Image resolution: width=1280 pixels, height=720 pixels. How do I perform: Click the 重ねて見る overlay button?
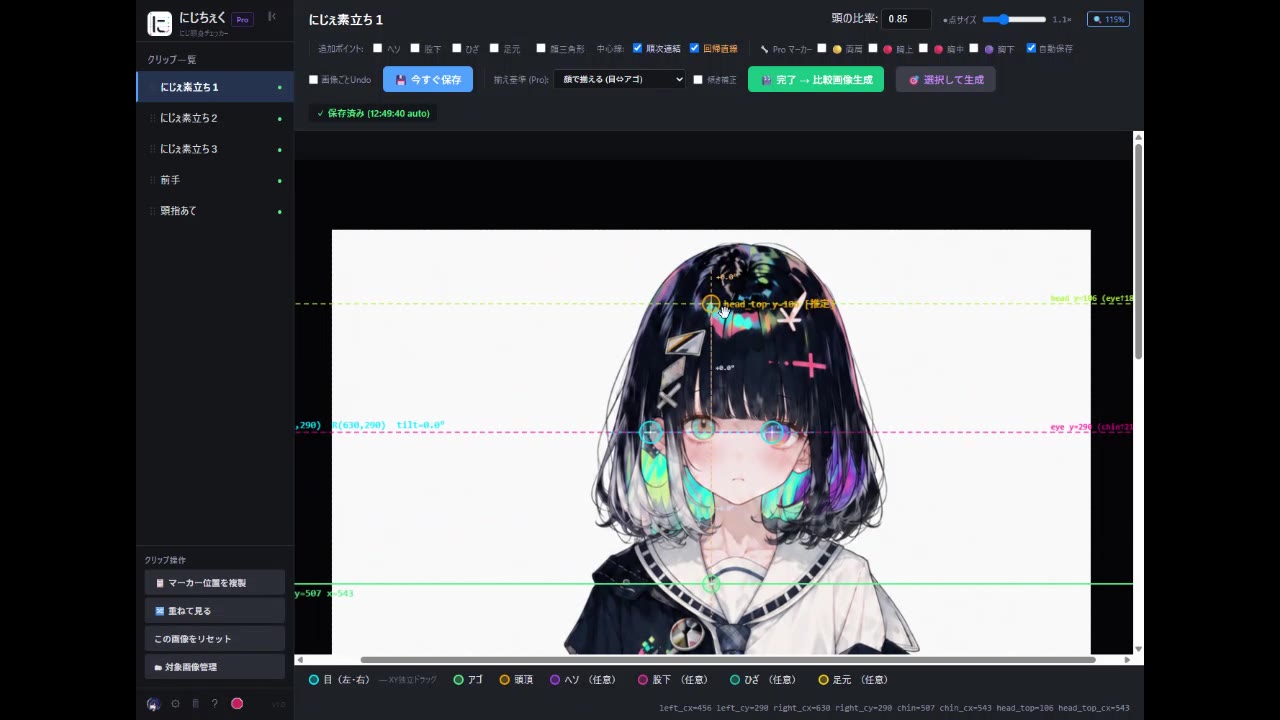click(215, 610)
